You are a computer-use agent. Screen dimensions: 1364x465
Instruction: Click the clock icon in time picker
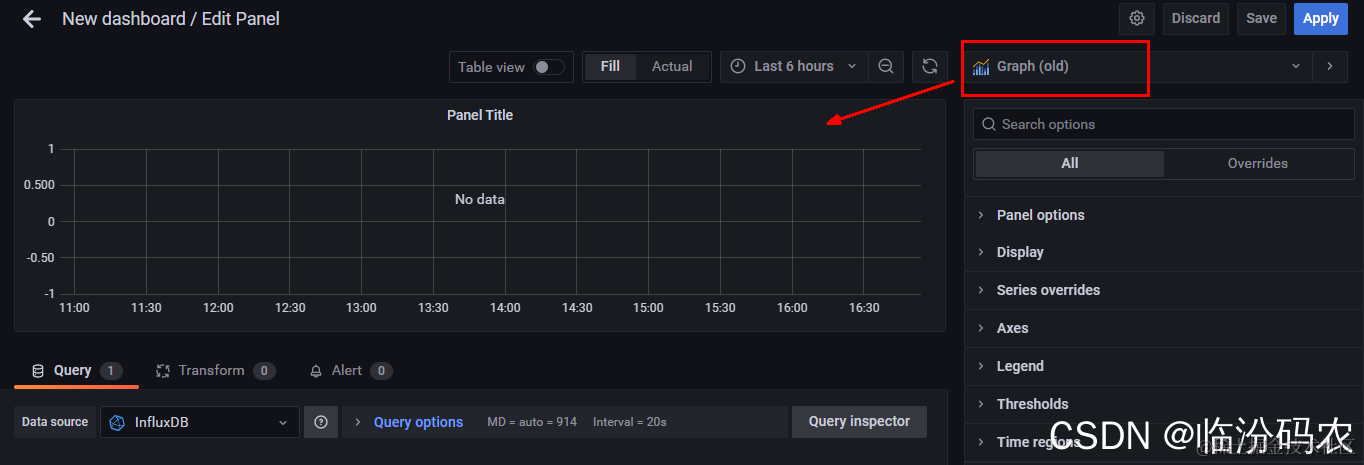coord(738,66)
